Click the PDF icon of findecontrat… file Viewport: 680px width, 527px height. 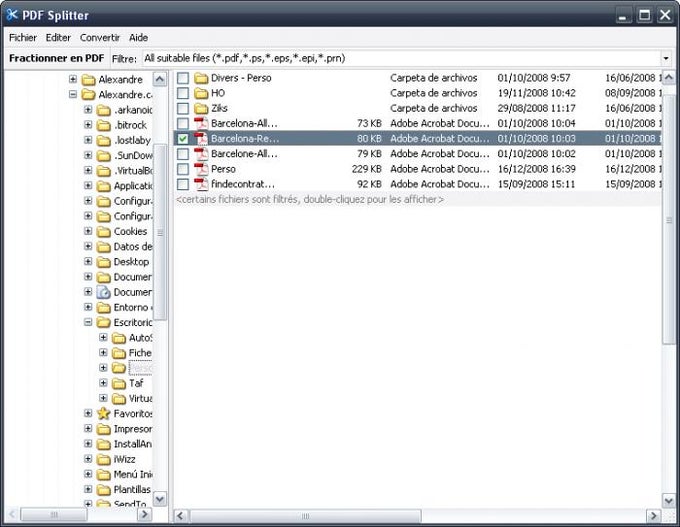click(x=201, y=184)
